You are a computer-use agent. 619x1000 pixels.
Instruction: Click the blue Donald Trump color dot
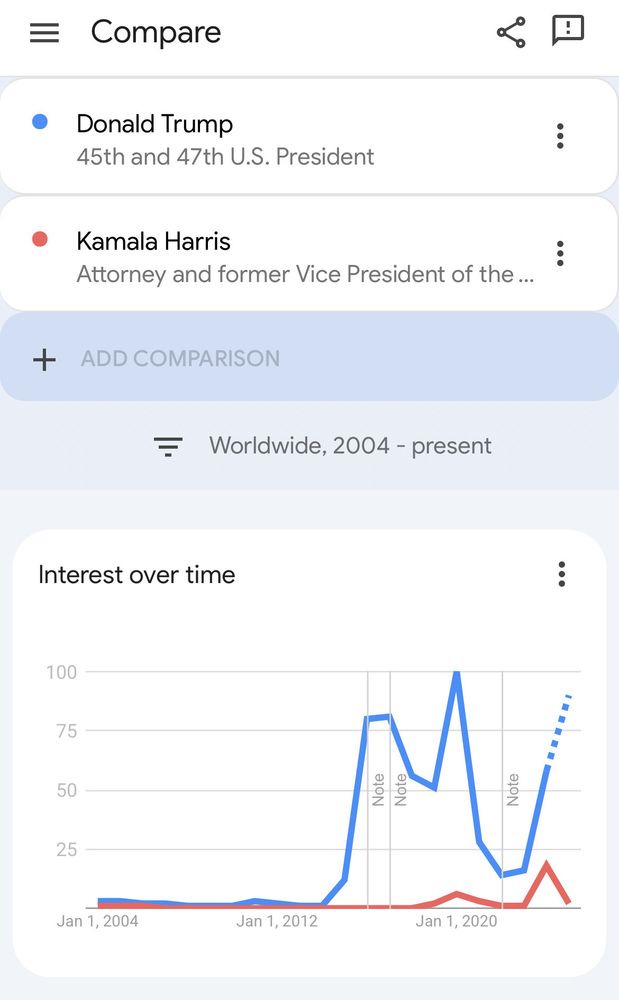pyautogui.click(x=40, y=121)
